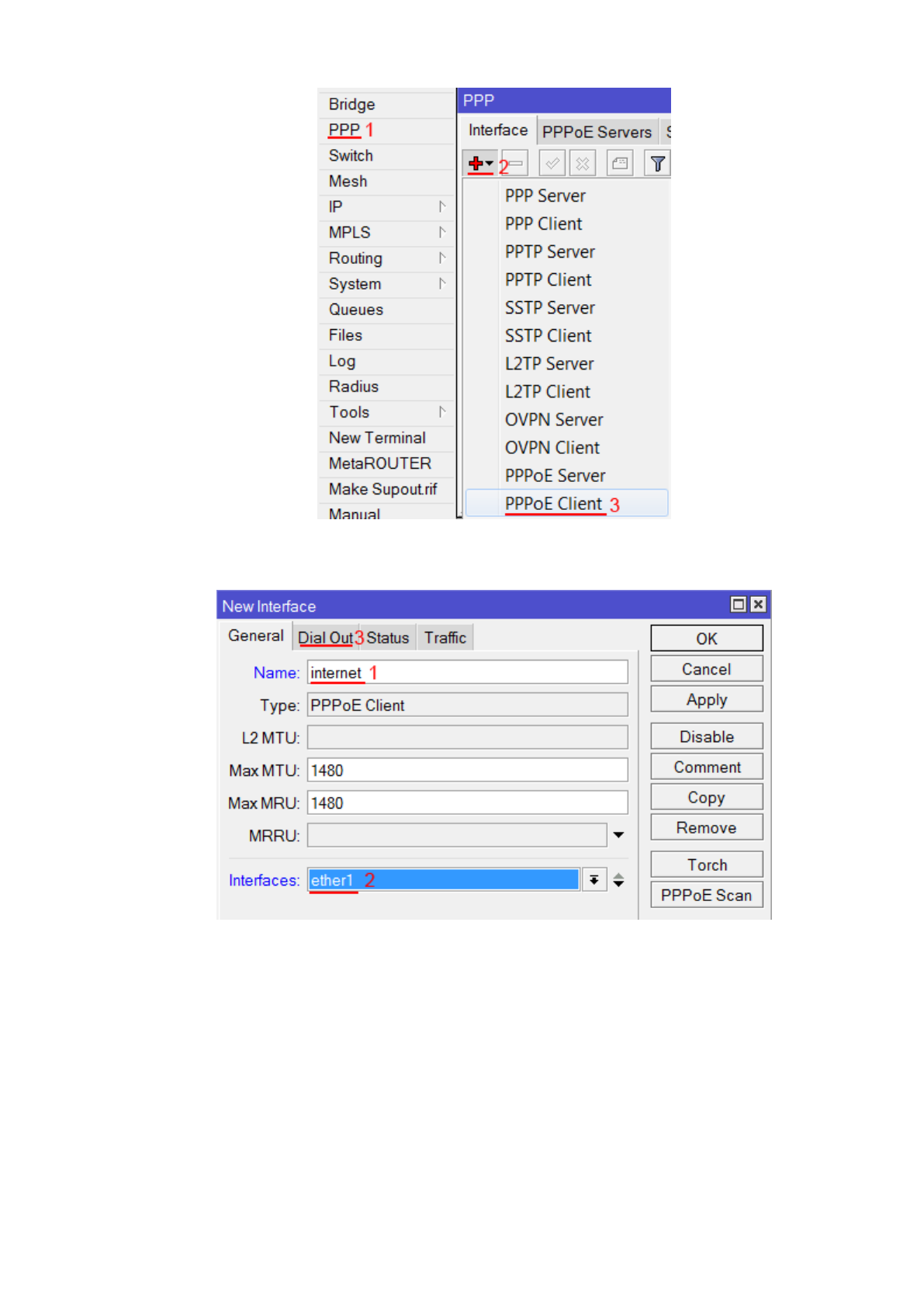924x1307 pixels.
Task: Open the Interfaces list dropdown button
Action: (594, 879)
